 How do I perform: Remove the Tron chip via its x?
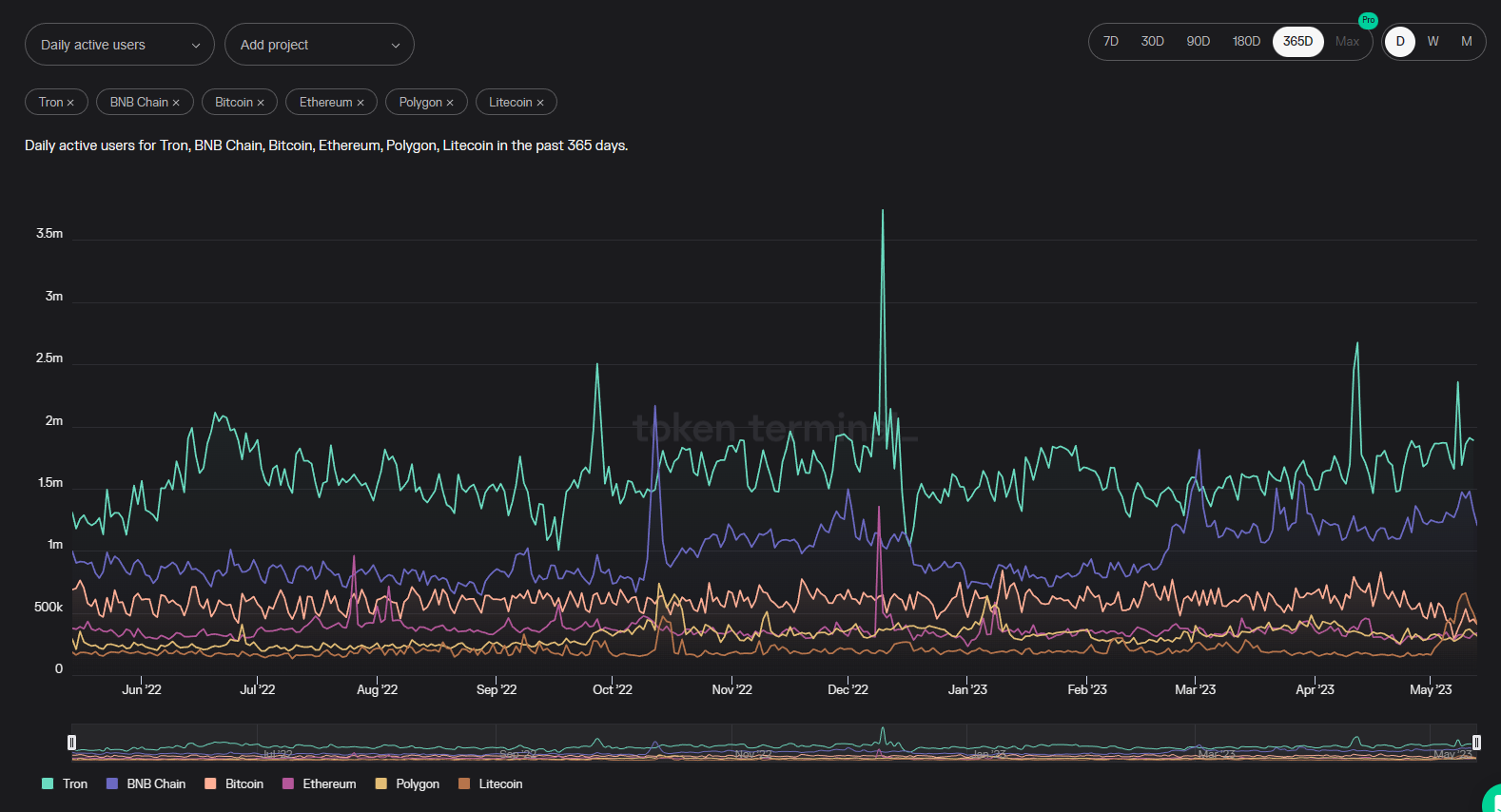click(70, 103)
